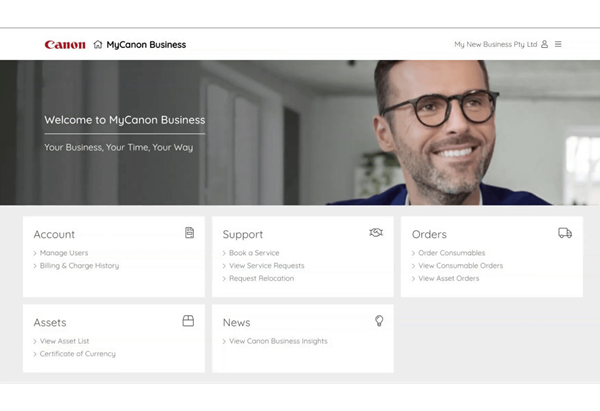Screen dimensions: 600x411
Task: Click the Assets card box icon
Action: tap(188, 321)
